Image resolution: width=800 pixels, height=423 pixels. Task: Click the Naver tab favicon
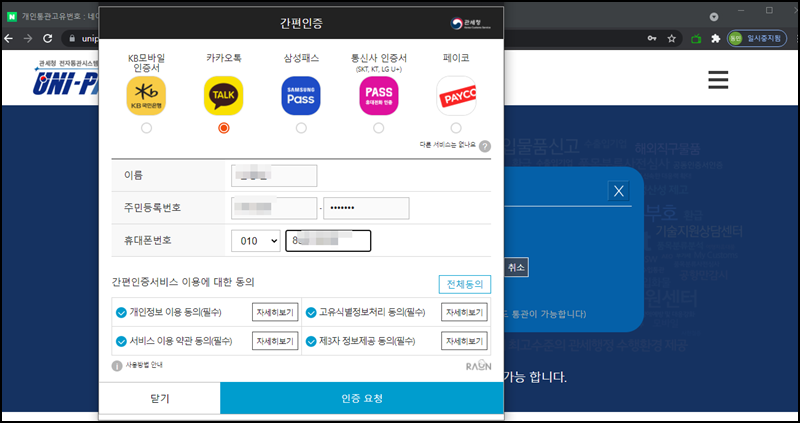12,16
